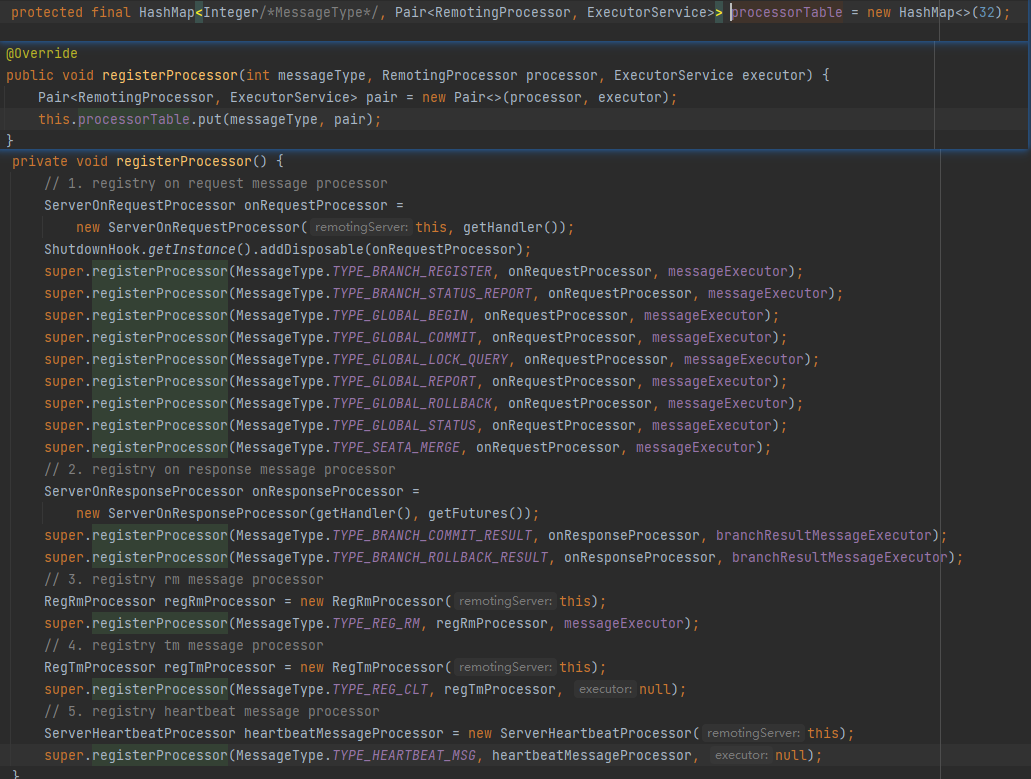Click the 'onResponseProcessor =' variable declaration
The image size is (1031, 779).
click(335, 492)
